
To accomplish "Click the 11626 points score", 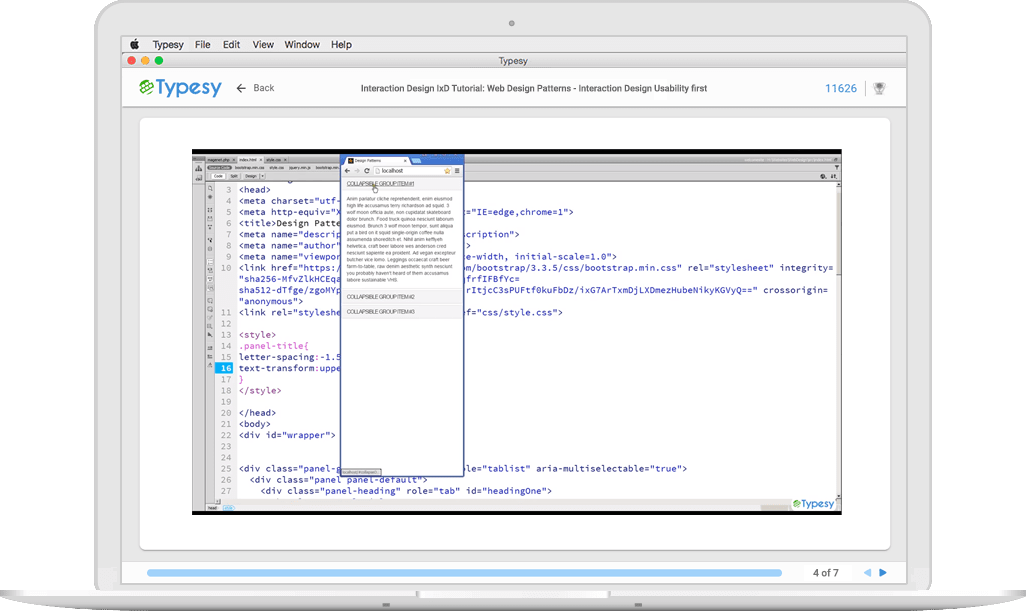I will [x=841, y=88].
